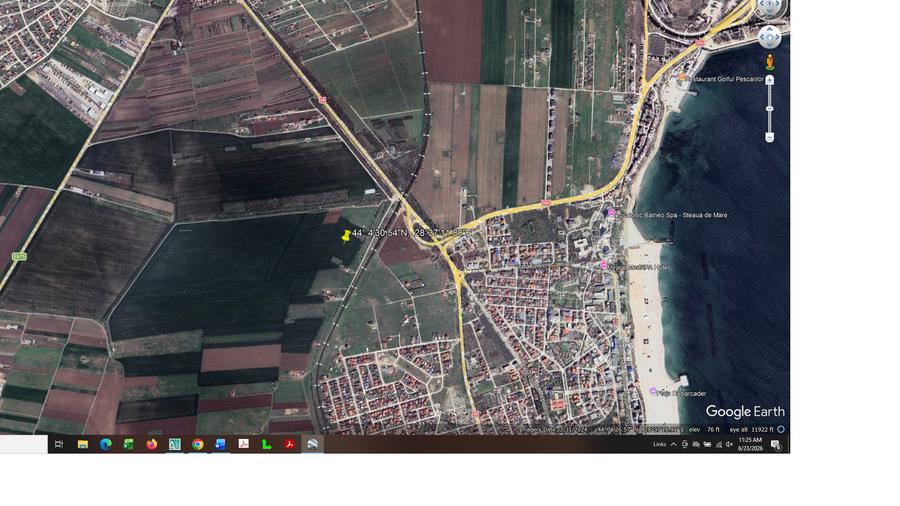Click the Street View pegman icon
This screenshot has height=506, width=900.
[770, 61]
